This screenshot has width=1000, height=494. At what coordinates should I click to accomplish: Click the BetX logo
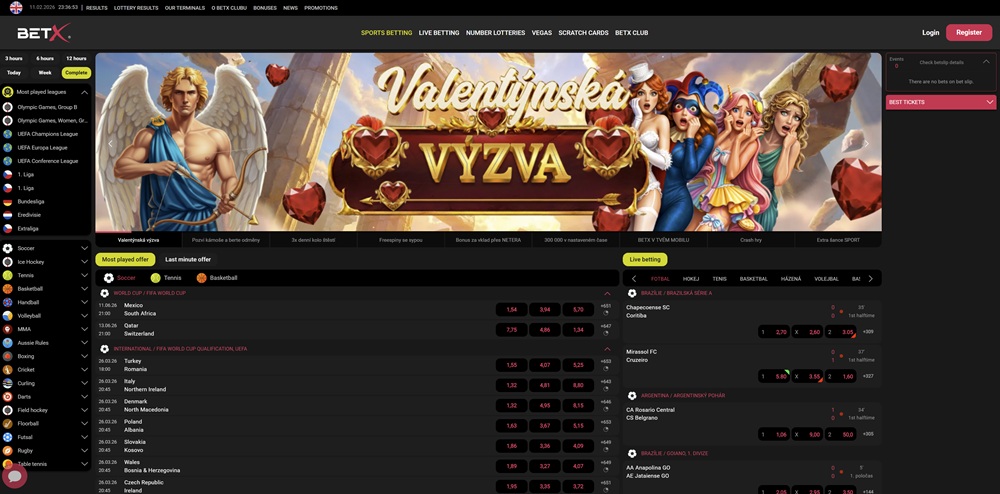tap(43, 33)
